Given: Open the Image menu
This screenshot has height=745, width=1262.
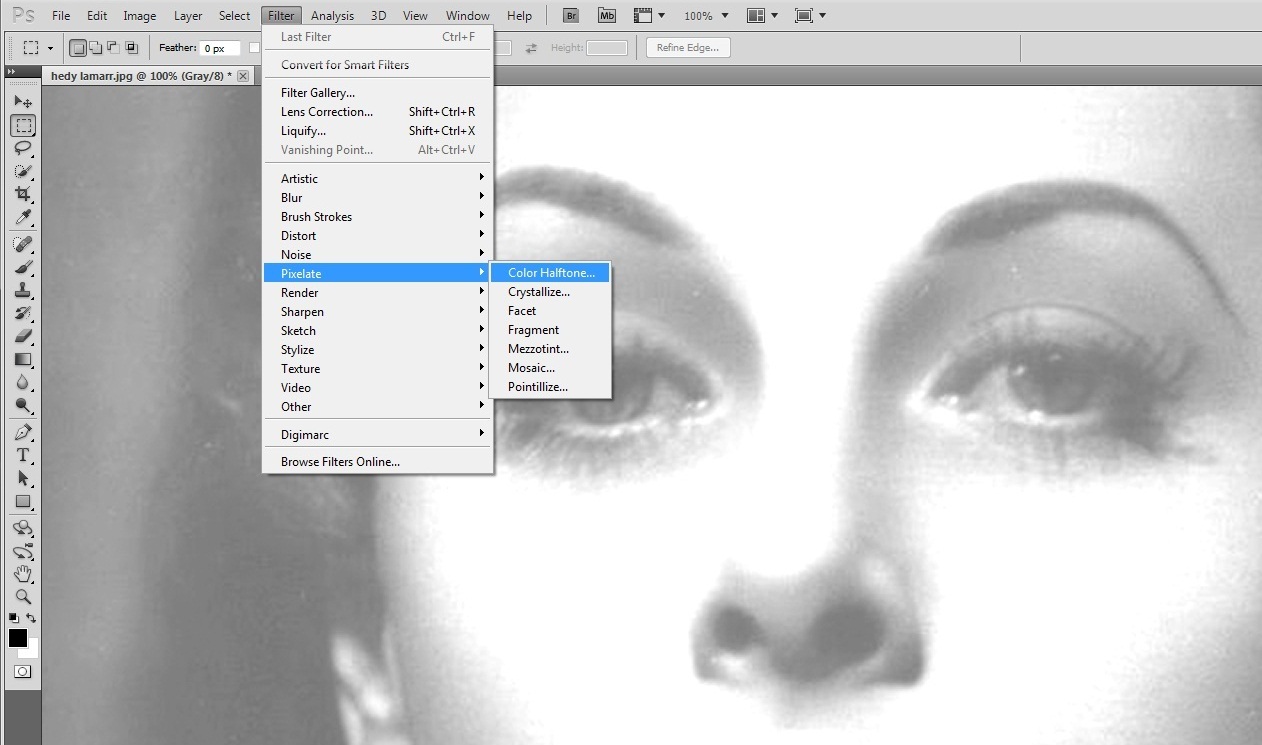Looking at the screenshot, I should [139, 16].
